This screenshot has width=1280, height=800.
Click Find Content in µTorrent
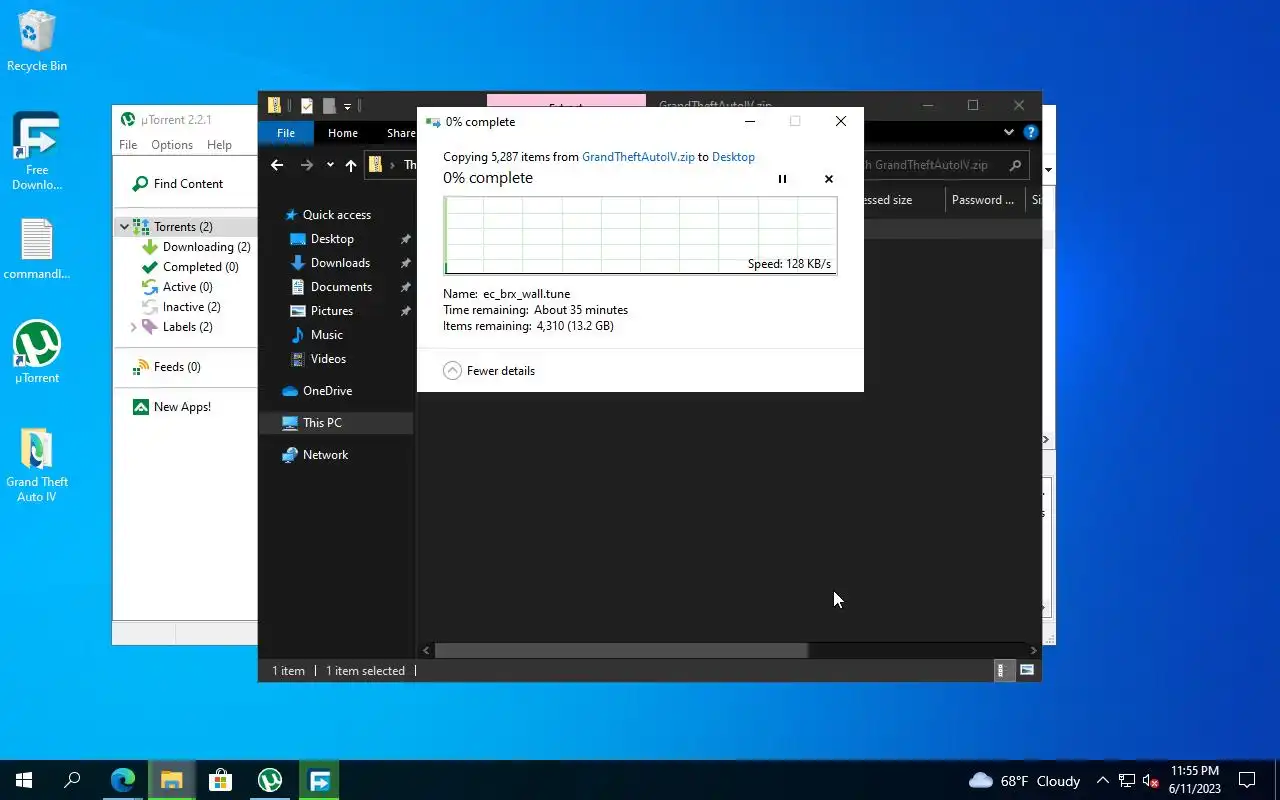click(x=178, y=184)
